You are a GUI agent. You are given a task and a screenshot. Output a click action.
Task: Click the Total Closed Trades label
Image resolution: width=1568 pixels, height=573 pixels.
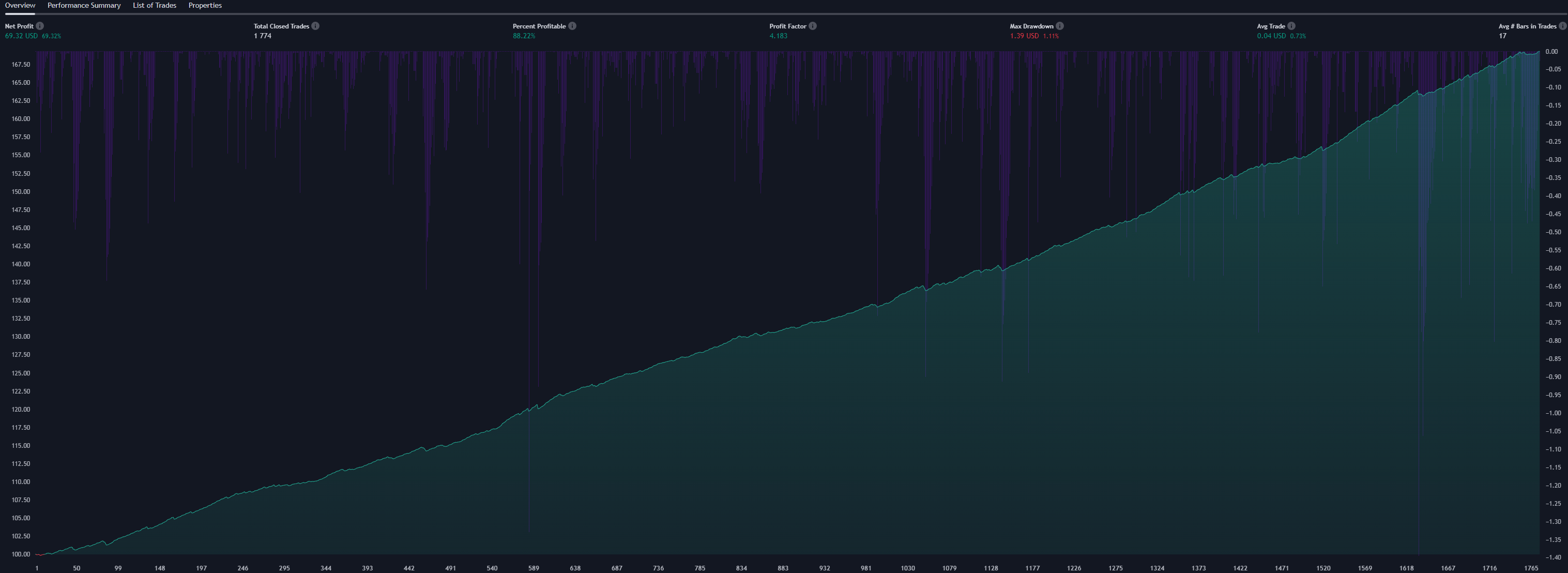(281, 26)
